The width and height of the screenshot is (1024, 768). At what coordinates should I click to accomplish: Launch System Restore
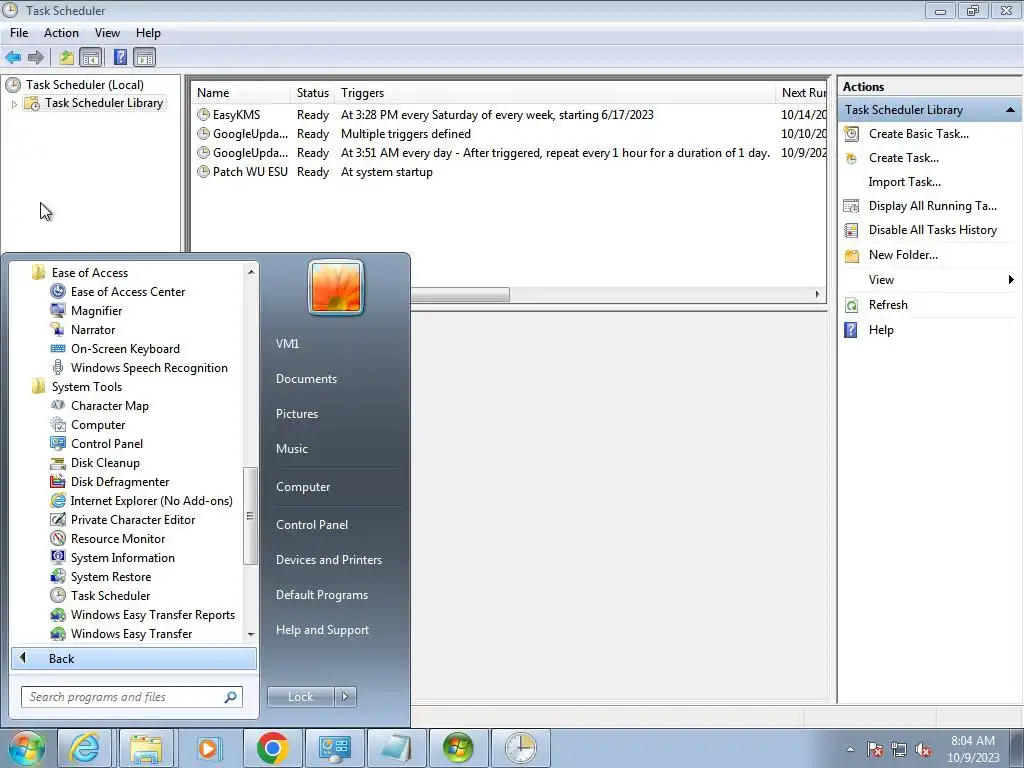110,577
